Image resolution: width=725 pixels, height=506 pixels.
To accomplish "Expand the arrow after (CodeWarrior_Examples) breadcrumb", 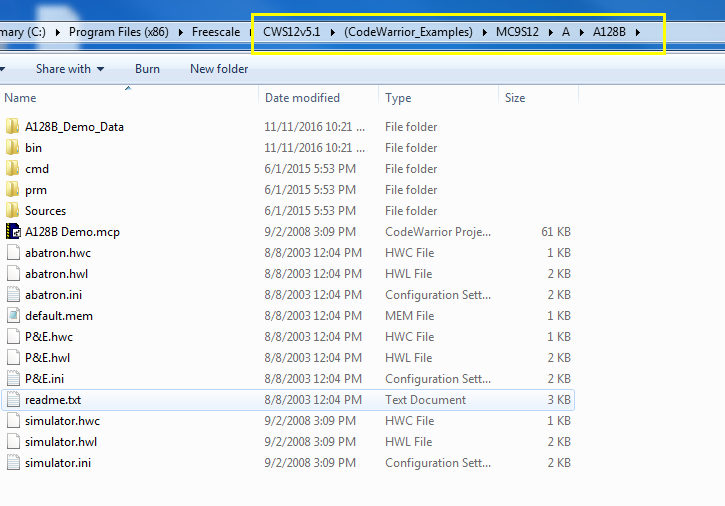I will (x=485, y=32).
